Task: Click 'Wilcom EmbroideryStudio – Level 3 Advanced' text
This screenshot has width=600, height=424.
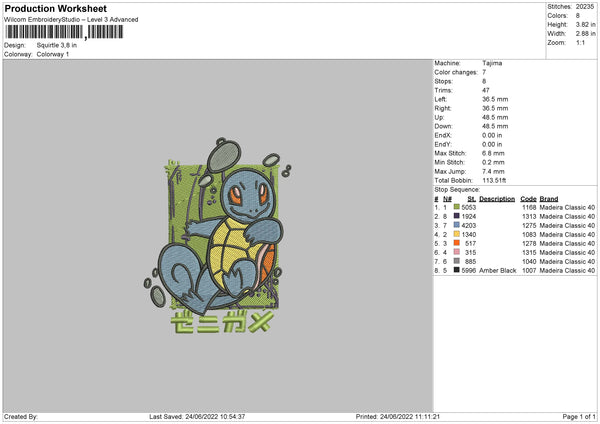Action: pyautogui.click(x=71, y=20)
